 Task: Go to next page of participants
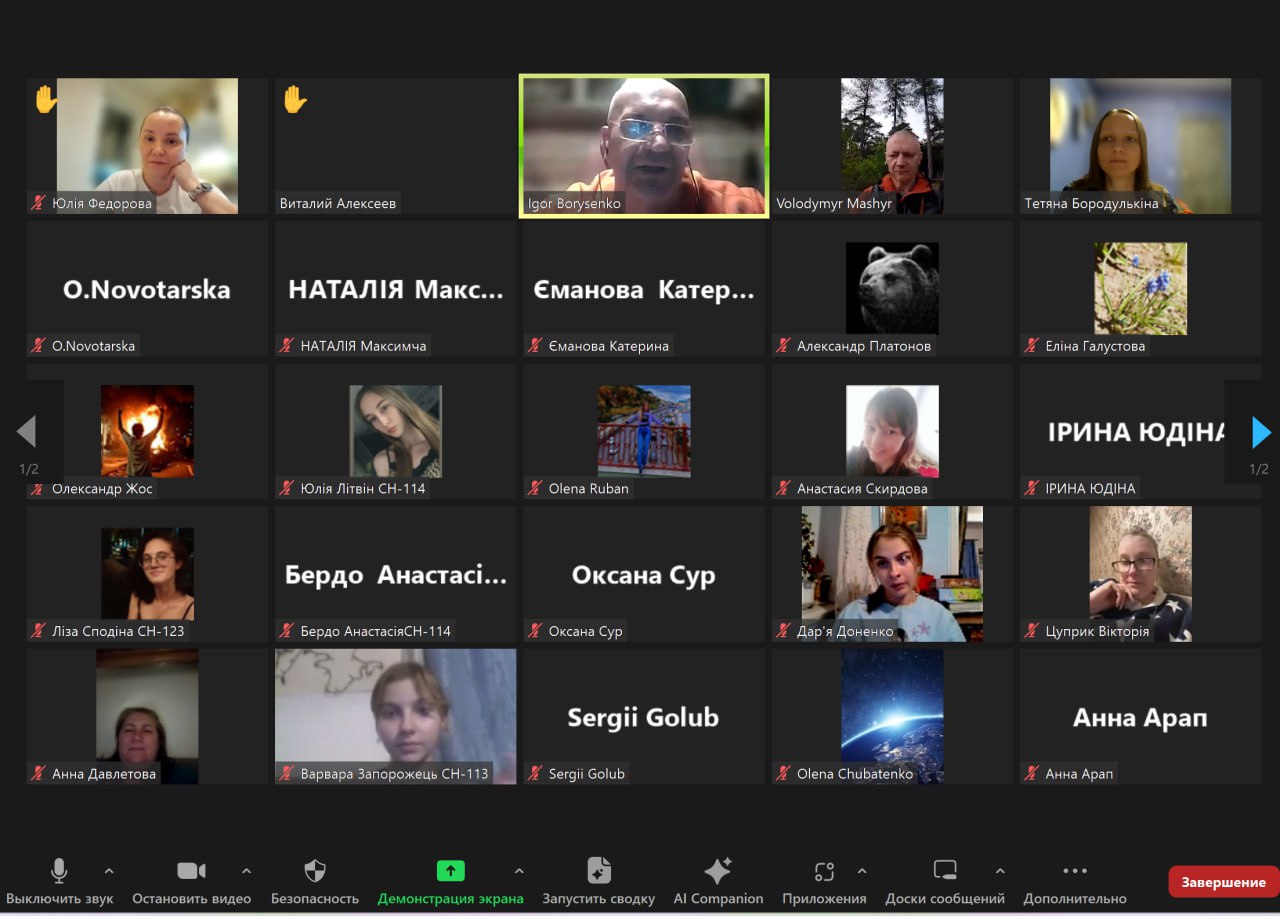1261,433
